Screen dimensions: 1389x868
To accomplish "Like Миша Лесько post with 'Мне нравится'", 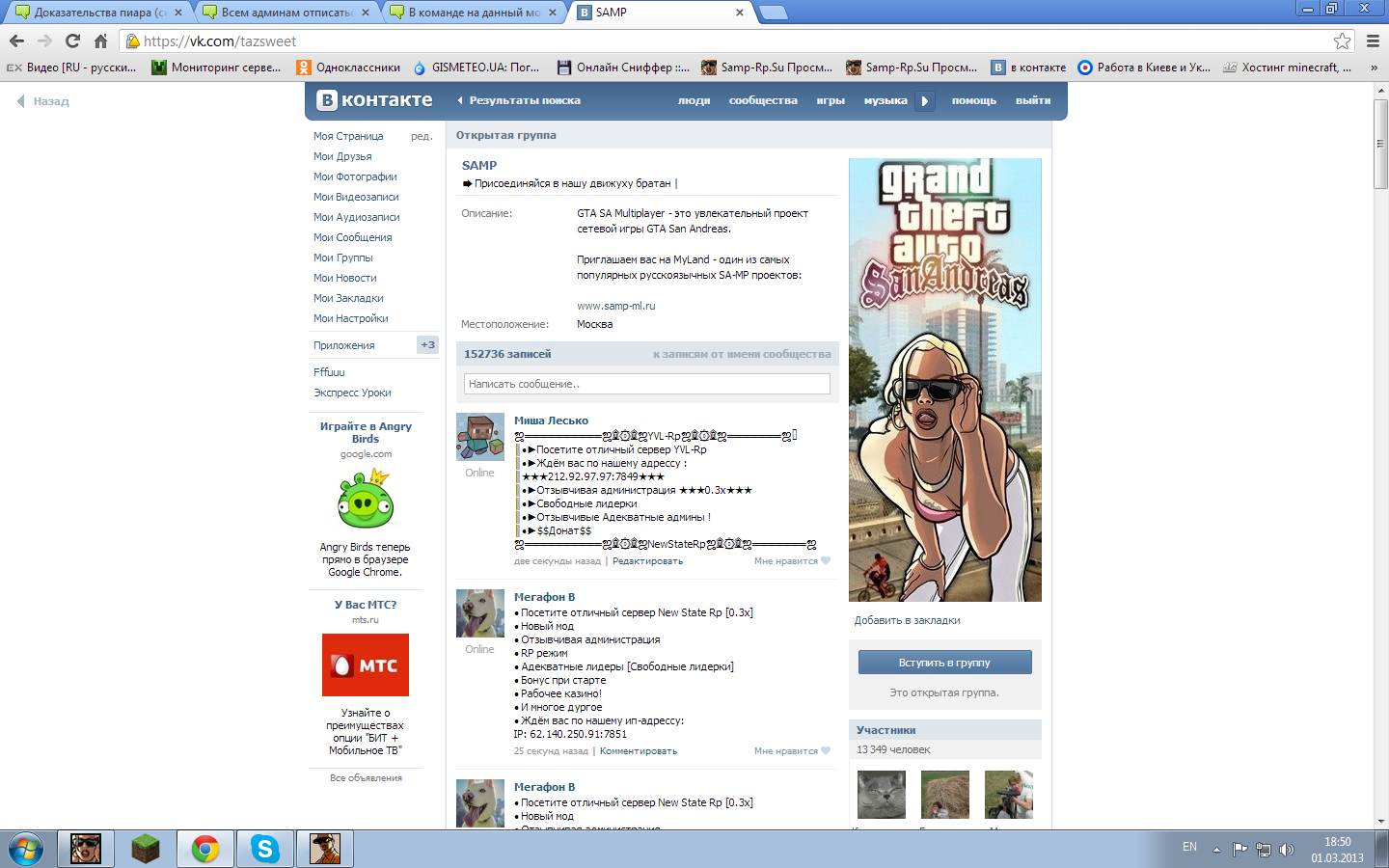I will coord(792,561).
